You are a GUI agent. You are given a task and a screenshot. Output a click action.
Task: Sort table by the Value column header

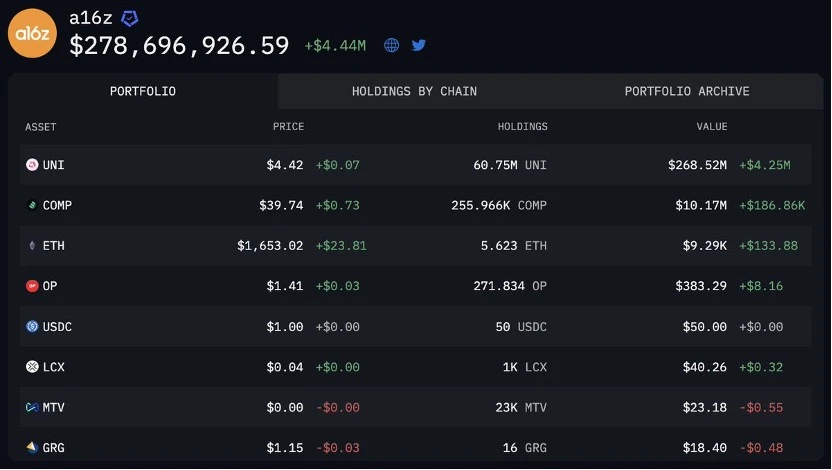[x=712, y=127]
